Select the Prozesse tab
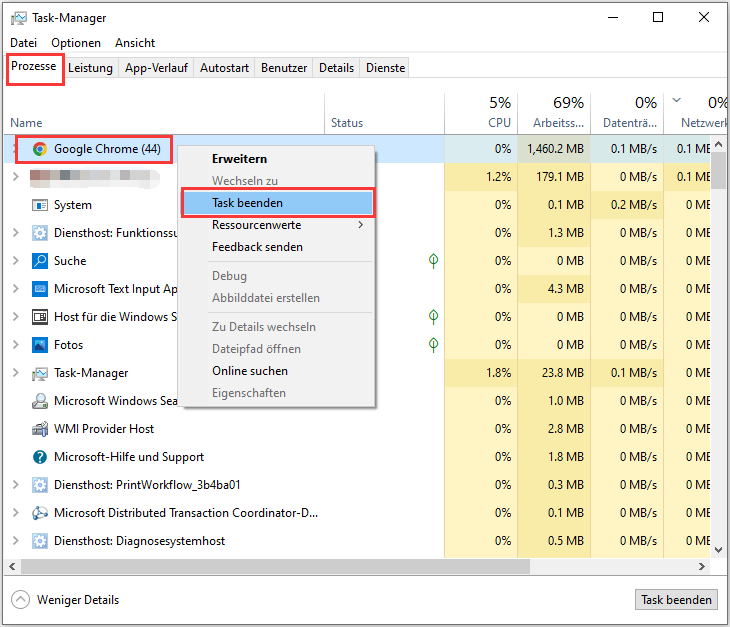 click(x=34, y=67)
